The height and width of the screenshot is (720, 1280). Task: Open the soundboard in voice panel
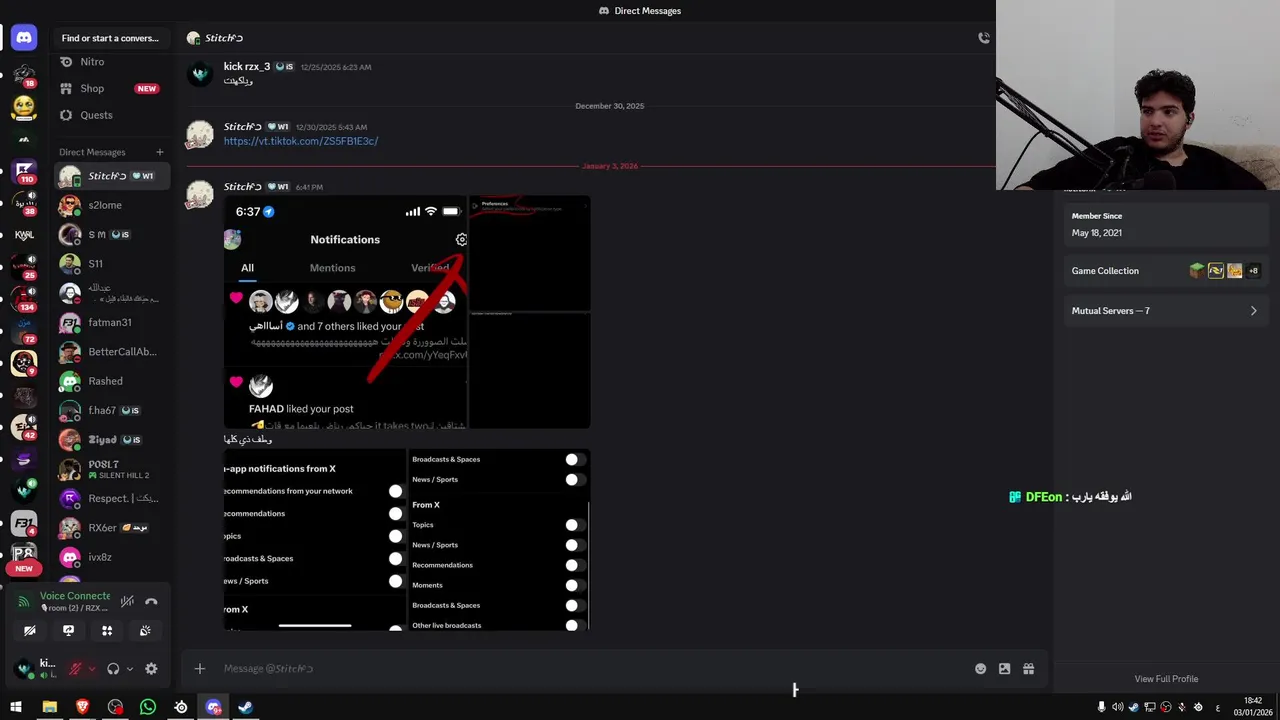[145, 631]
